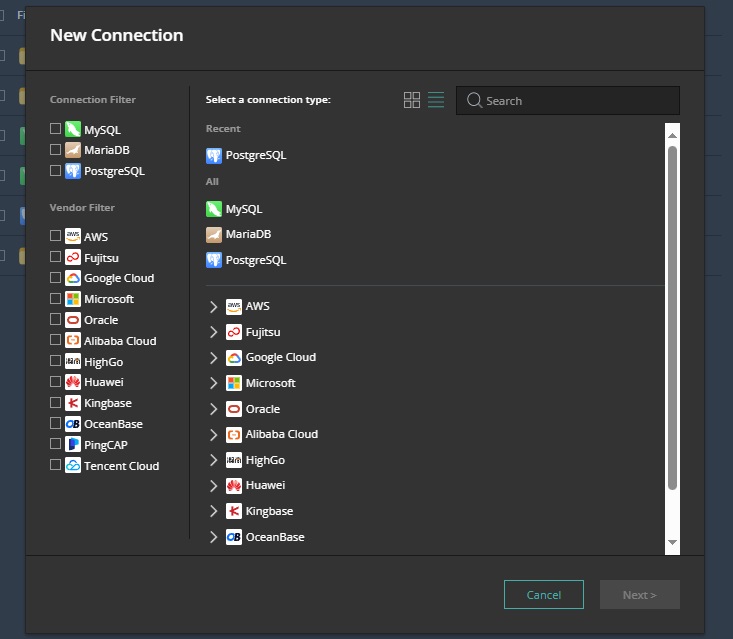The image size is (733, 639).
Task: Switch to grid view icon
Action: (x=412, y=100)
